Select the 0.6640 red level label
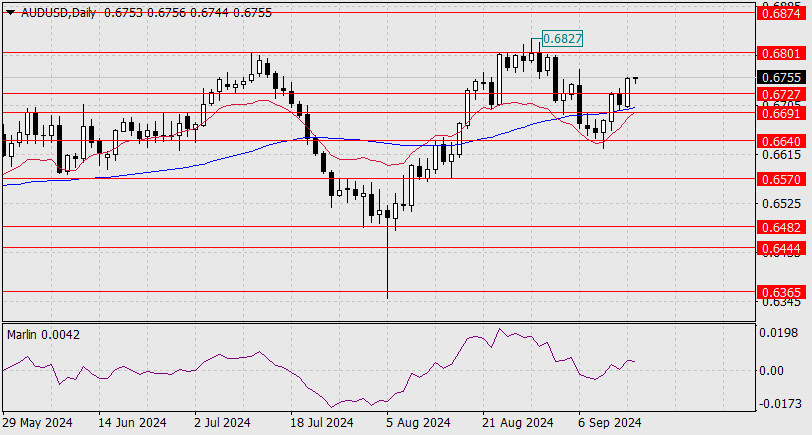This screenshot has width=812, height=435. [782, 141]
